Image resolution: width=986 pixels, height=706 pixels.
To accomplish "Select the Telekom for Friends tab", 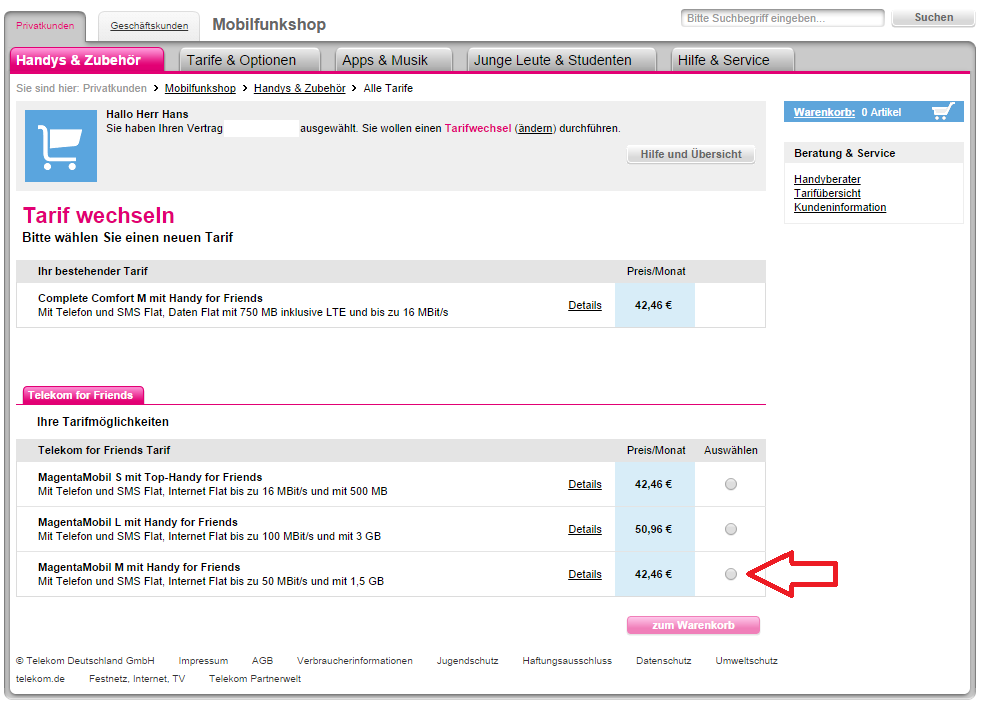I will point(83,395).
